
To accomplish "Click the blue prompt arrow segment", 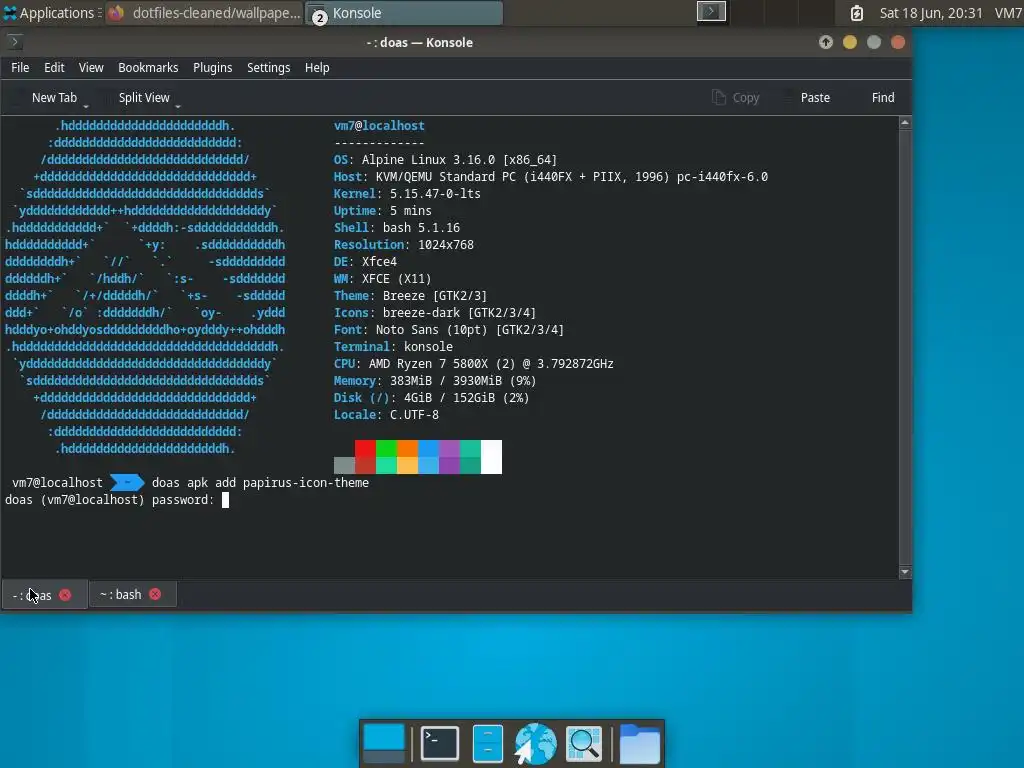I will point(127,483).
